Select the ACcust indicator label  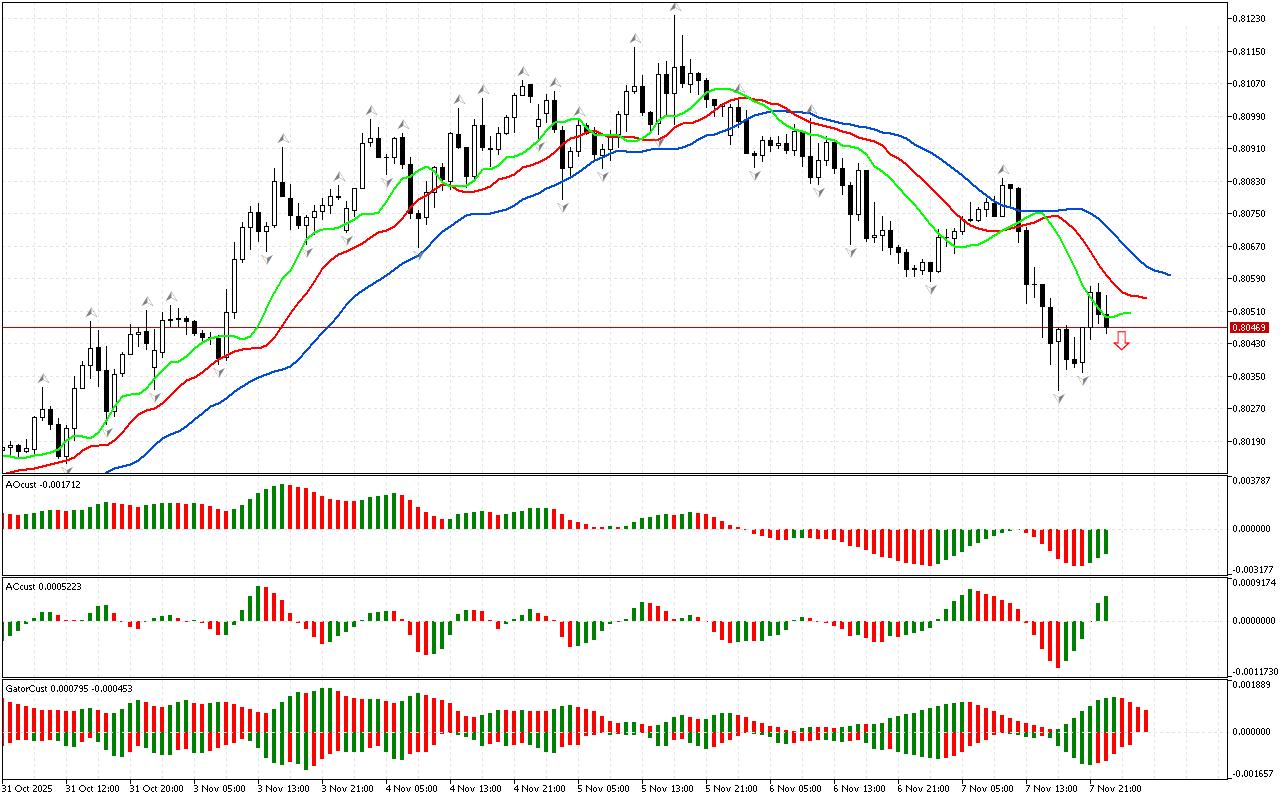[x=43, y=586]
